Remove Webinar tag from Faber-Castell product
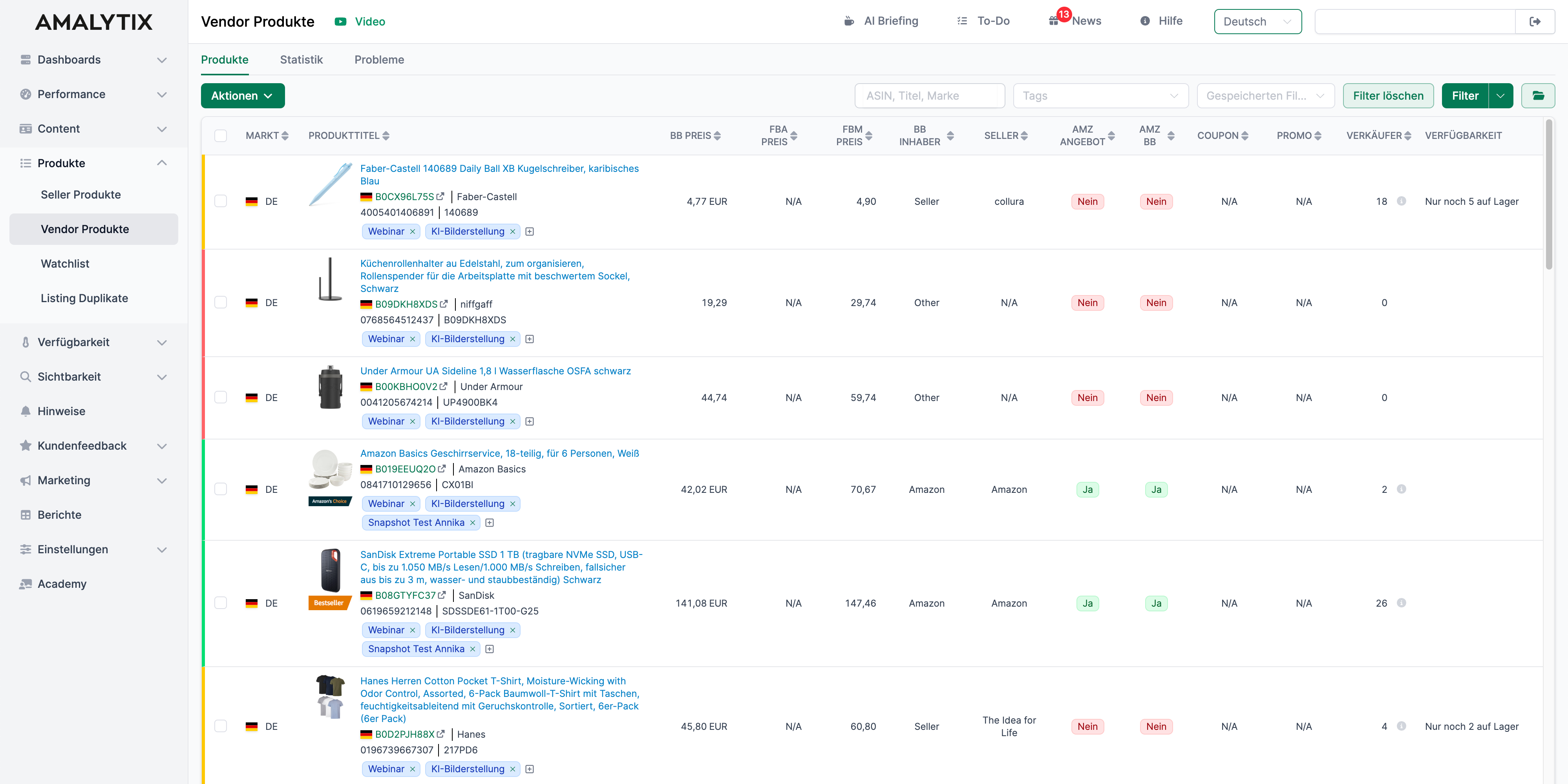1568x784 pixels. [x=413, y=231]
